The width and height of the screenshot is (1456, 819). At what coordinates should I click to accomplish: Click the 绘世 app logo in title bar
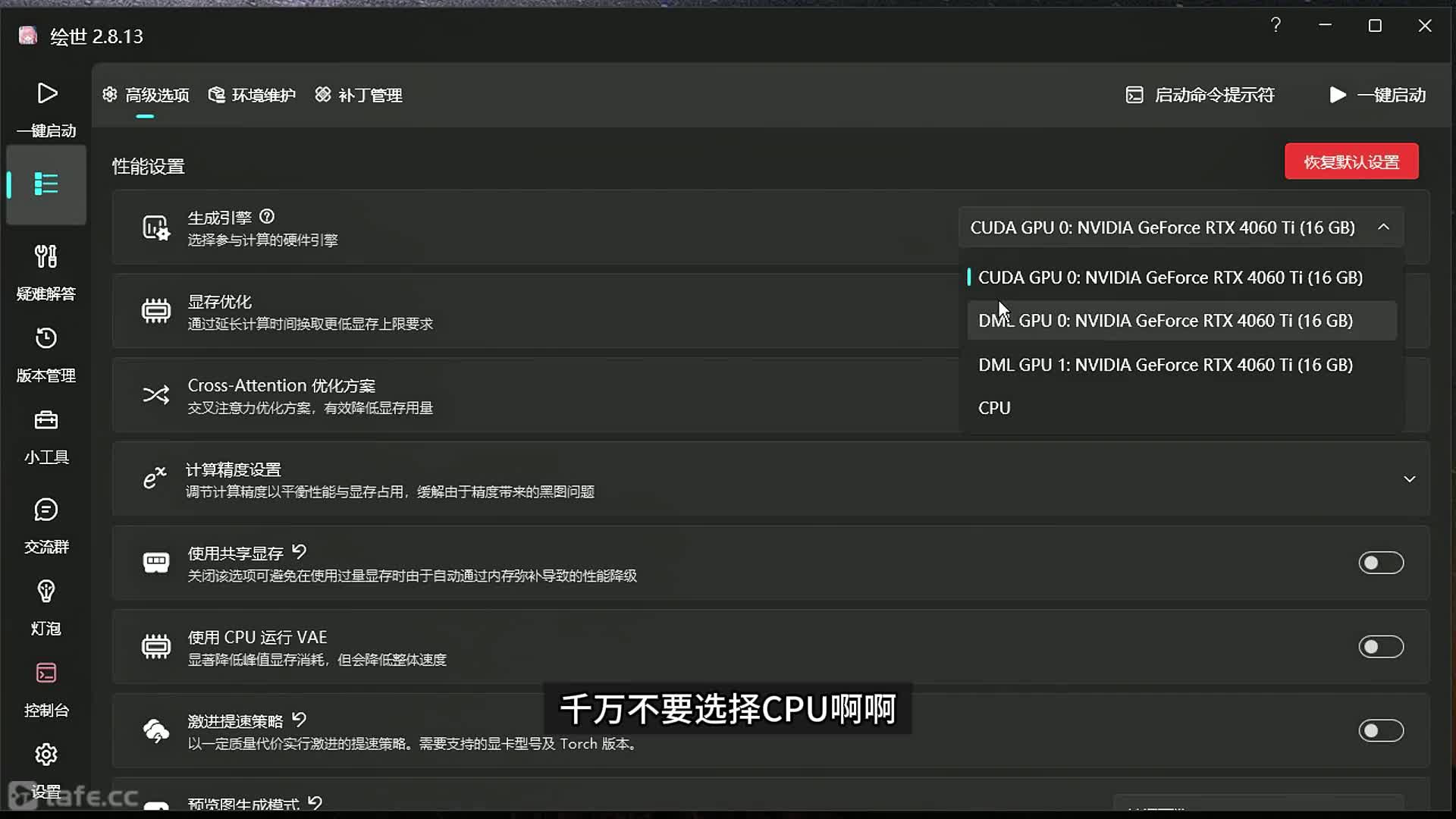tap(28, 36)
